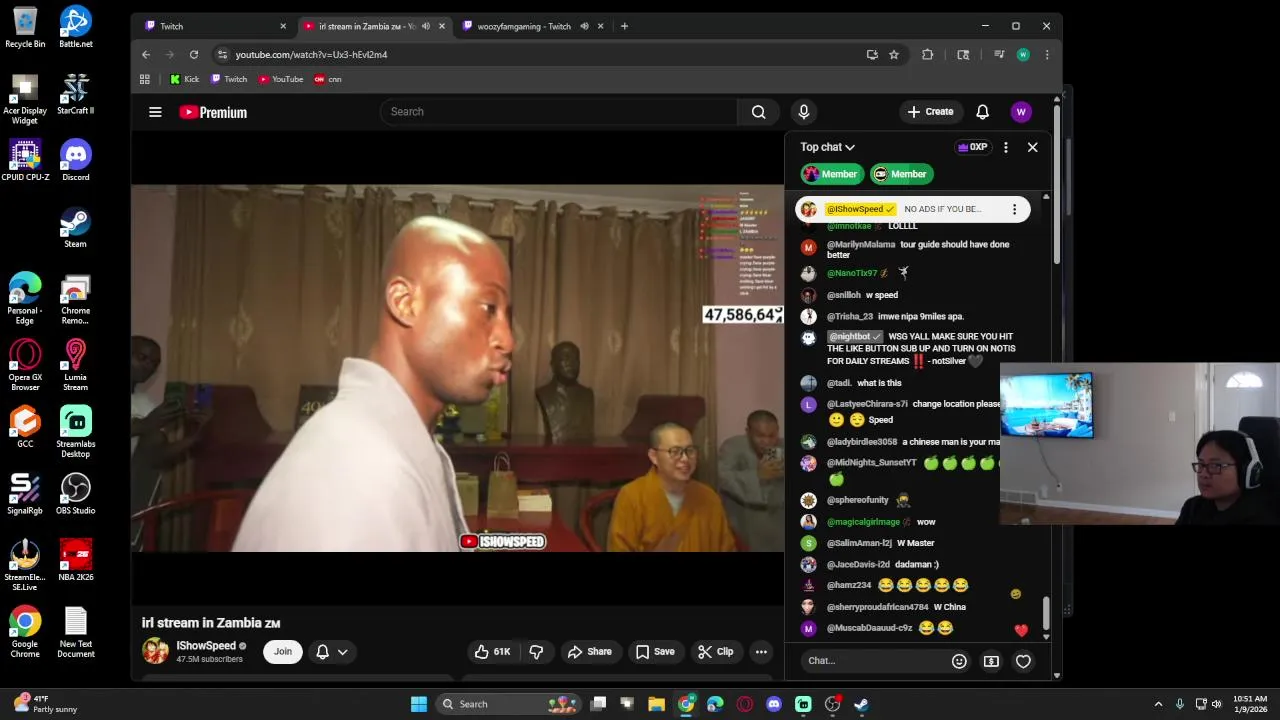Click the first Member chip in chat
Screen dimensions: 1280x720
tap(831, 174)
